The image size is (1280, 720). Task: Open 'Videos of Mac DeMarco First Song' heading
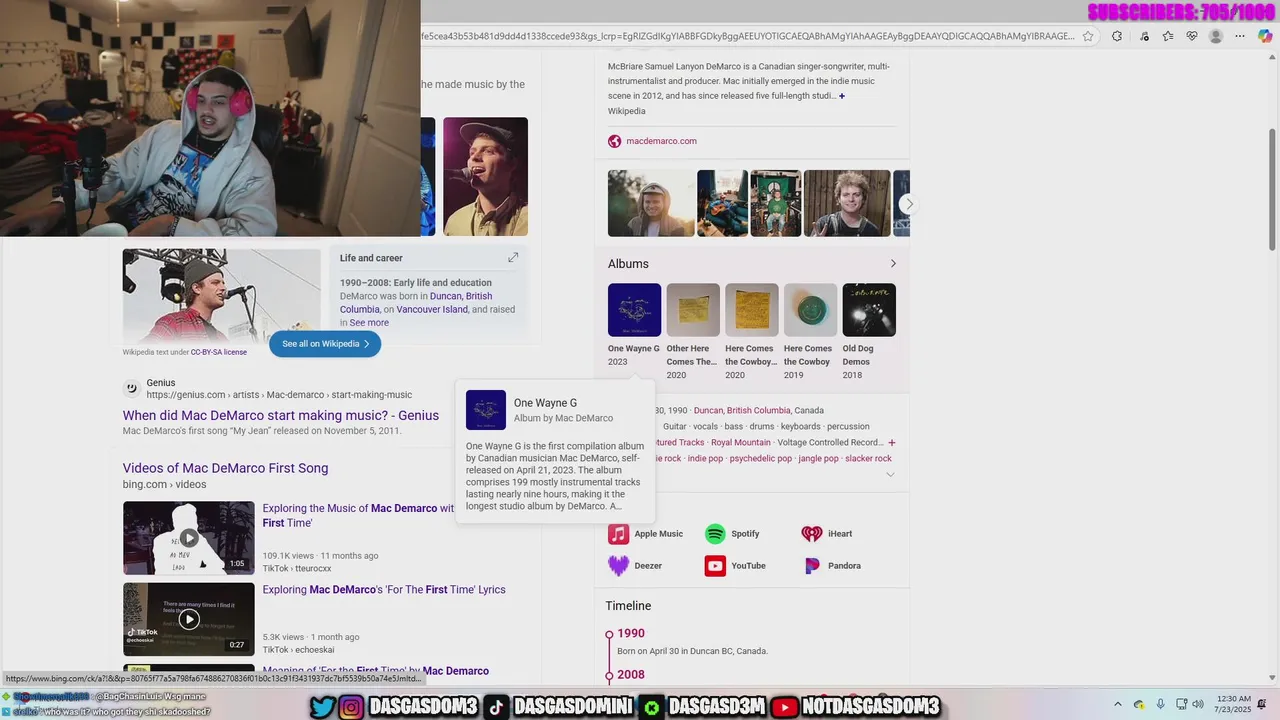(225, 468)
